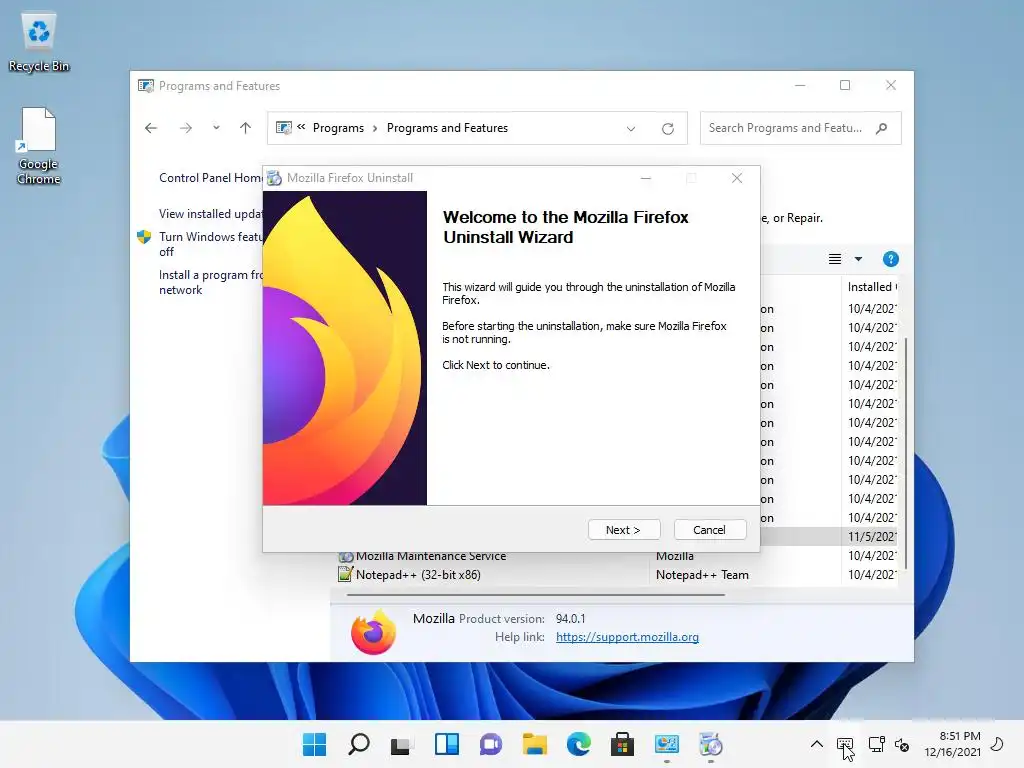Select Programs and Features breadcrumb
This screenshot has height=768, width=1024.
pos(447,128)
